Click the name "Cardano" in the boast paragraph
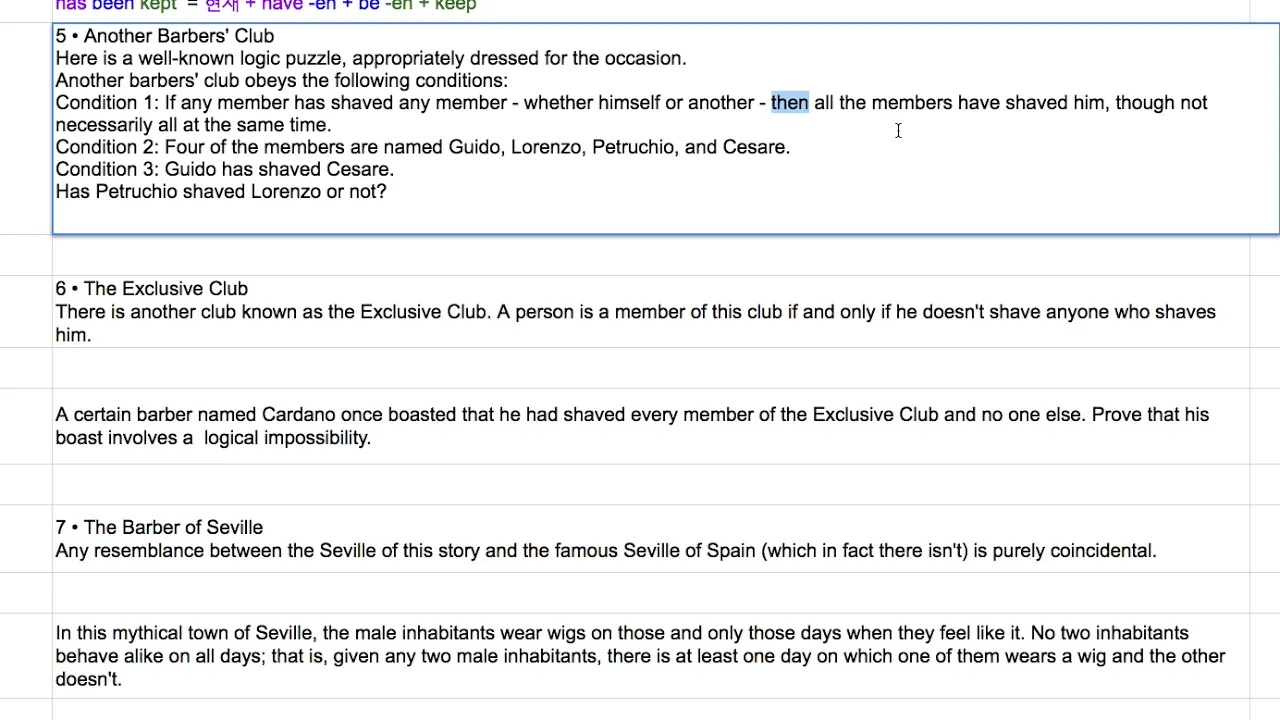The image size is (1280, 720). [298, 414]
